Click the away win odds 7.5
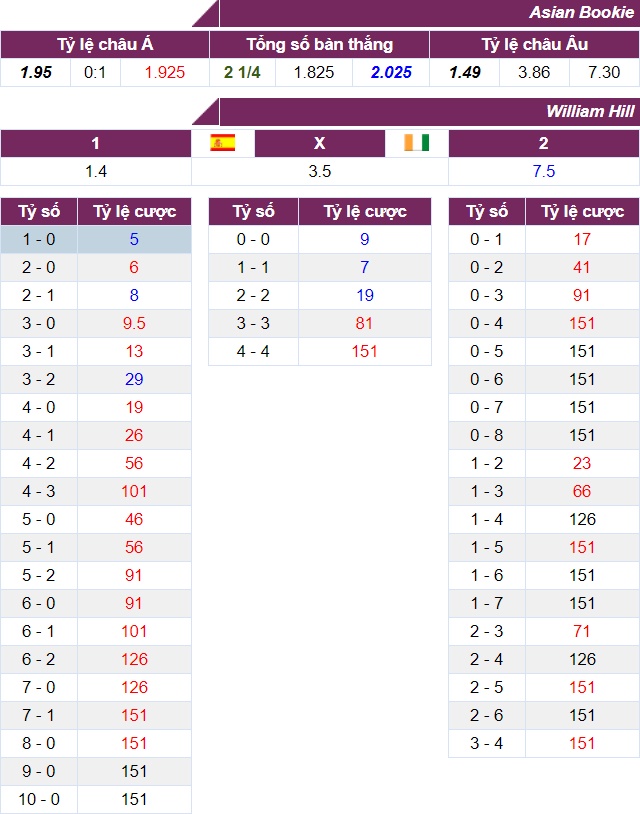Screen dimensions: 640x814 tap(544, 171)
